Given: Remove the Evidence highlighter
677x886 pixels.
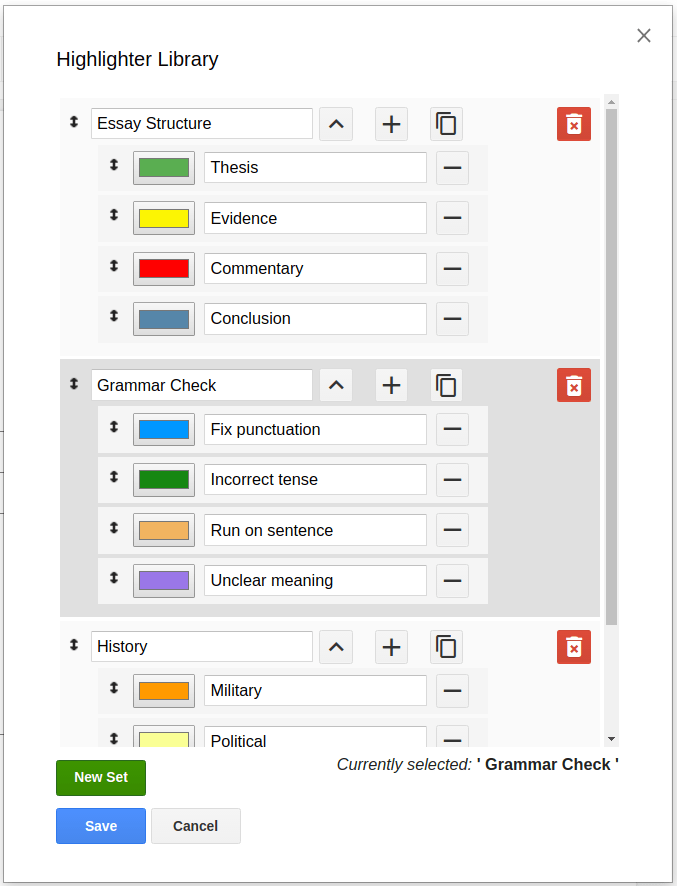Looking at the screenshot, I should click(x=452, y=218).
